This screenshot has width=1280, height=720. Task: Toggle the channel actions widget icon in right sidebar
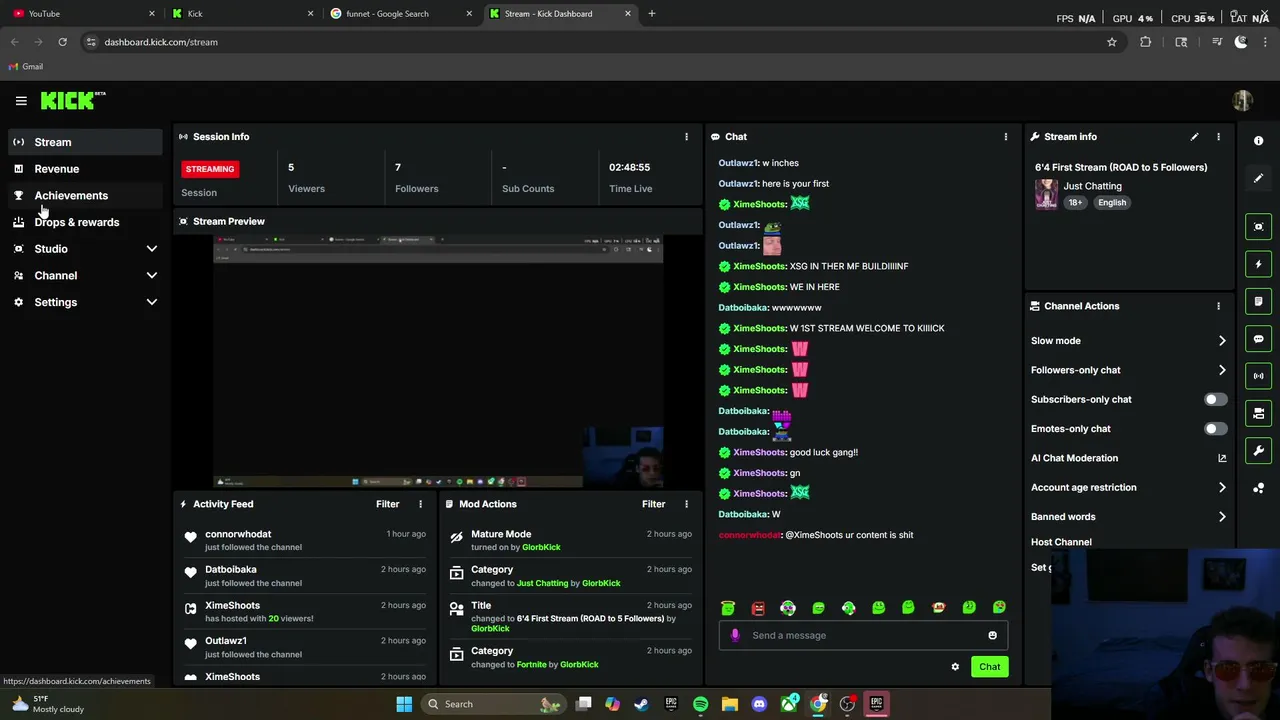(1258, 413)
